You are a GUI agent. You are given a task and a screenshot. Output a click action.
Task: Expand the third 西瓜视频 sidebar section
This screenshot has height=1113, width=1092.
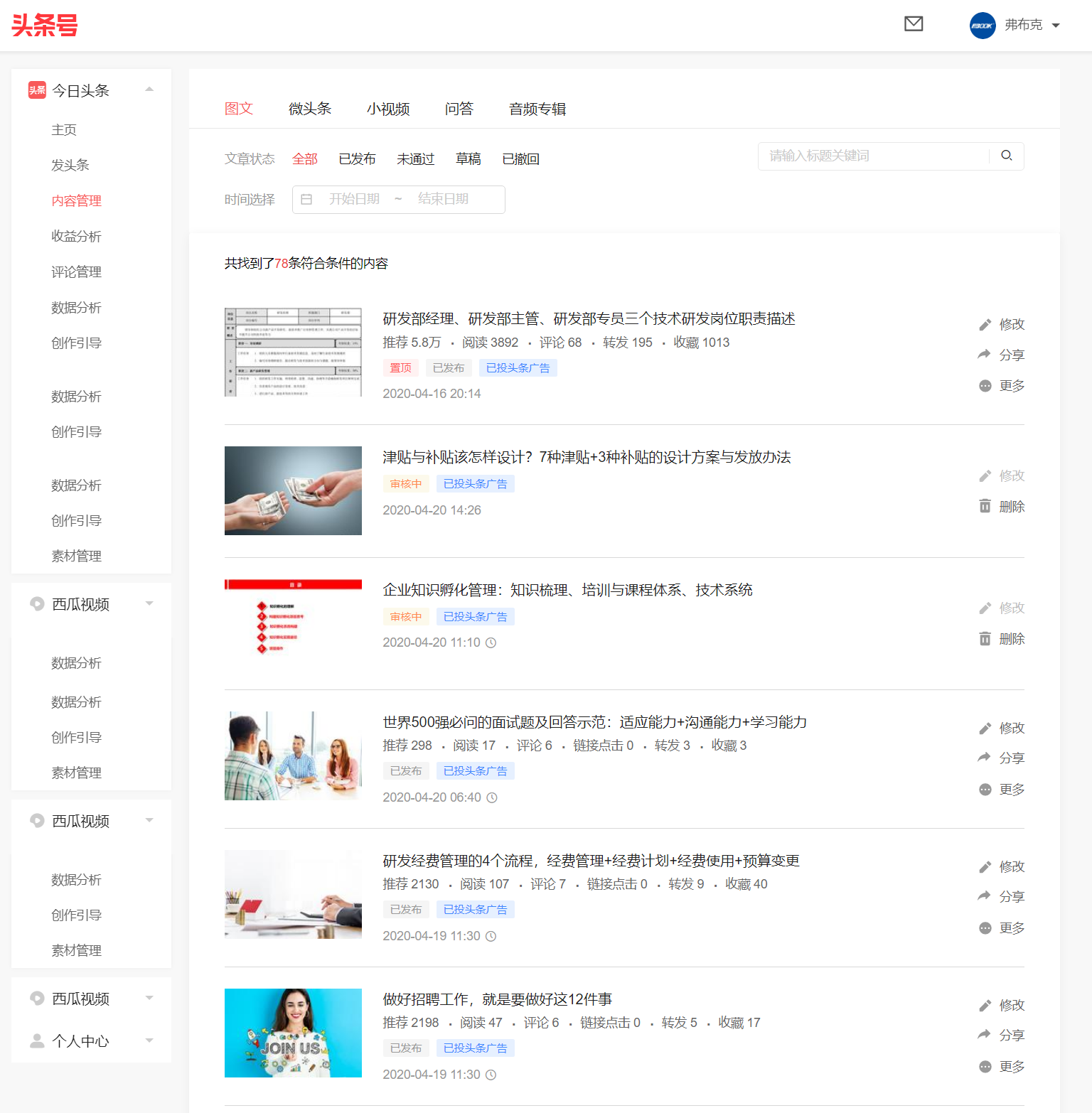pyautogui.click(x=149, y=998)
